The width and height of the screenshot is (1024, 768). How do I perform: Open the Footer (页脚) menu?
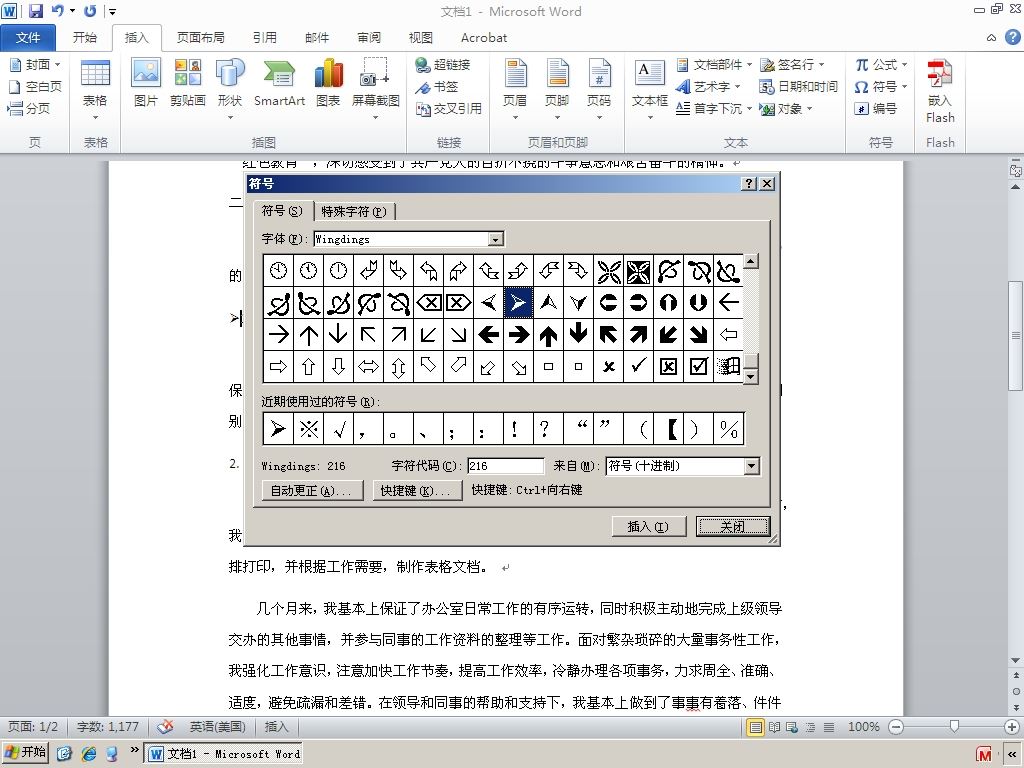pos(557,89)
